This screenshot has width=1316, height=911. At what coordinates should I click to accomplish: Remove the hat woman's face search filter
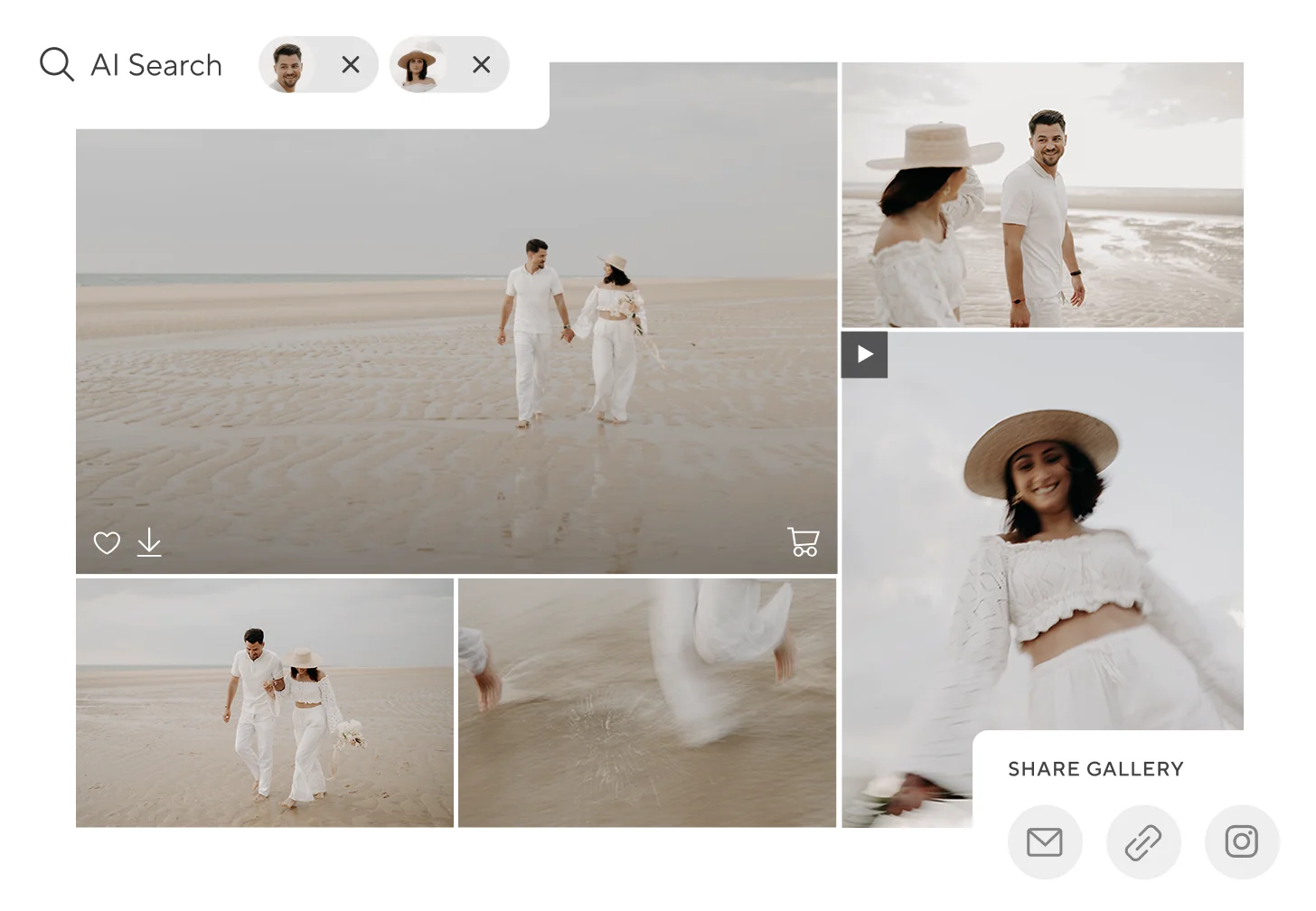[482, 64]
